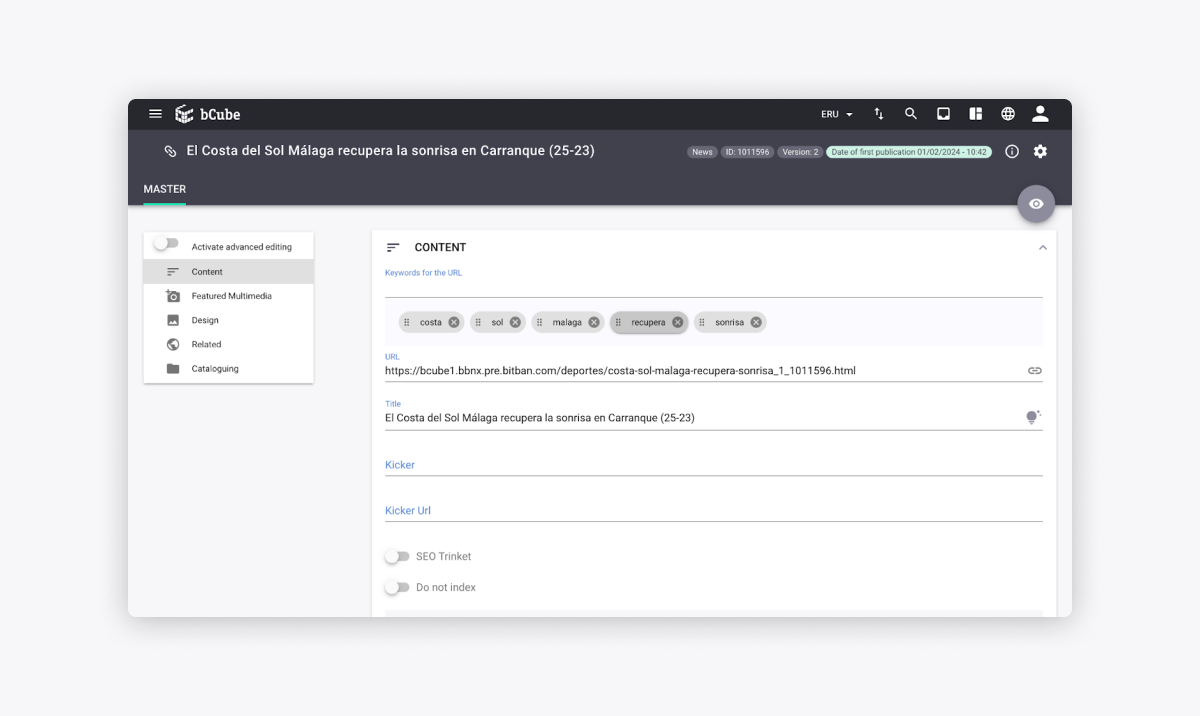The height and width of the screenshot is (716, 1200).
Task: Open the globe language icon
Action: (1008, 113)
